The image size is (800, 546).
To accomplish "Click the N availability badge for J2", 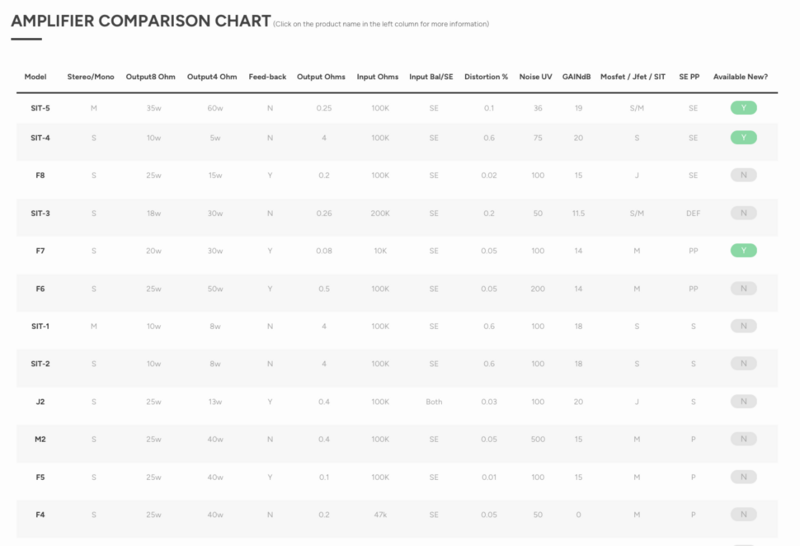I will 743,401.
